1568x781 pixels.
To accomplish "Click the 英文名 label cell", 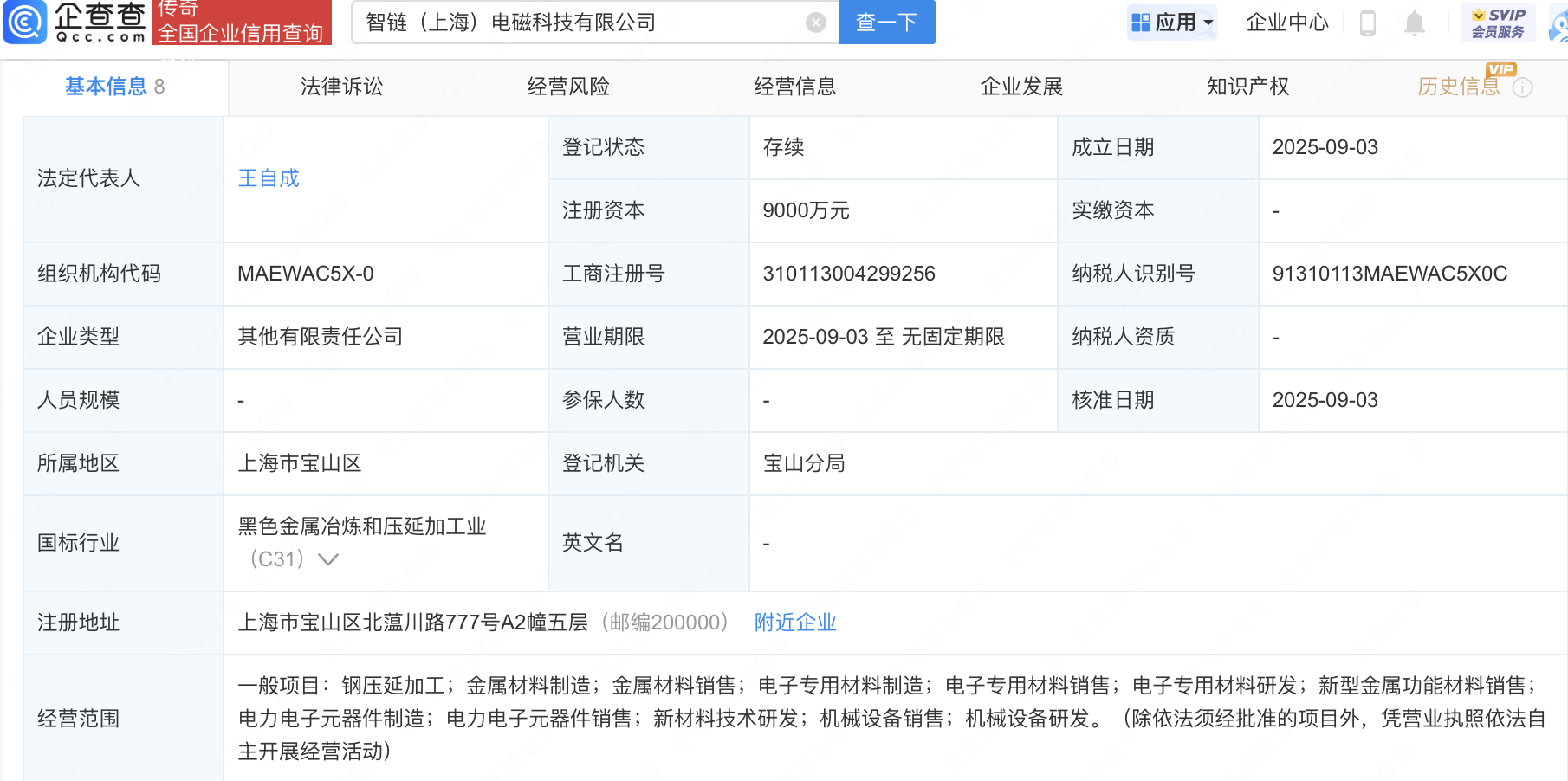I will click(x=648, y=543).
